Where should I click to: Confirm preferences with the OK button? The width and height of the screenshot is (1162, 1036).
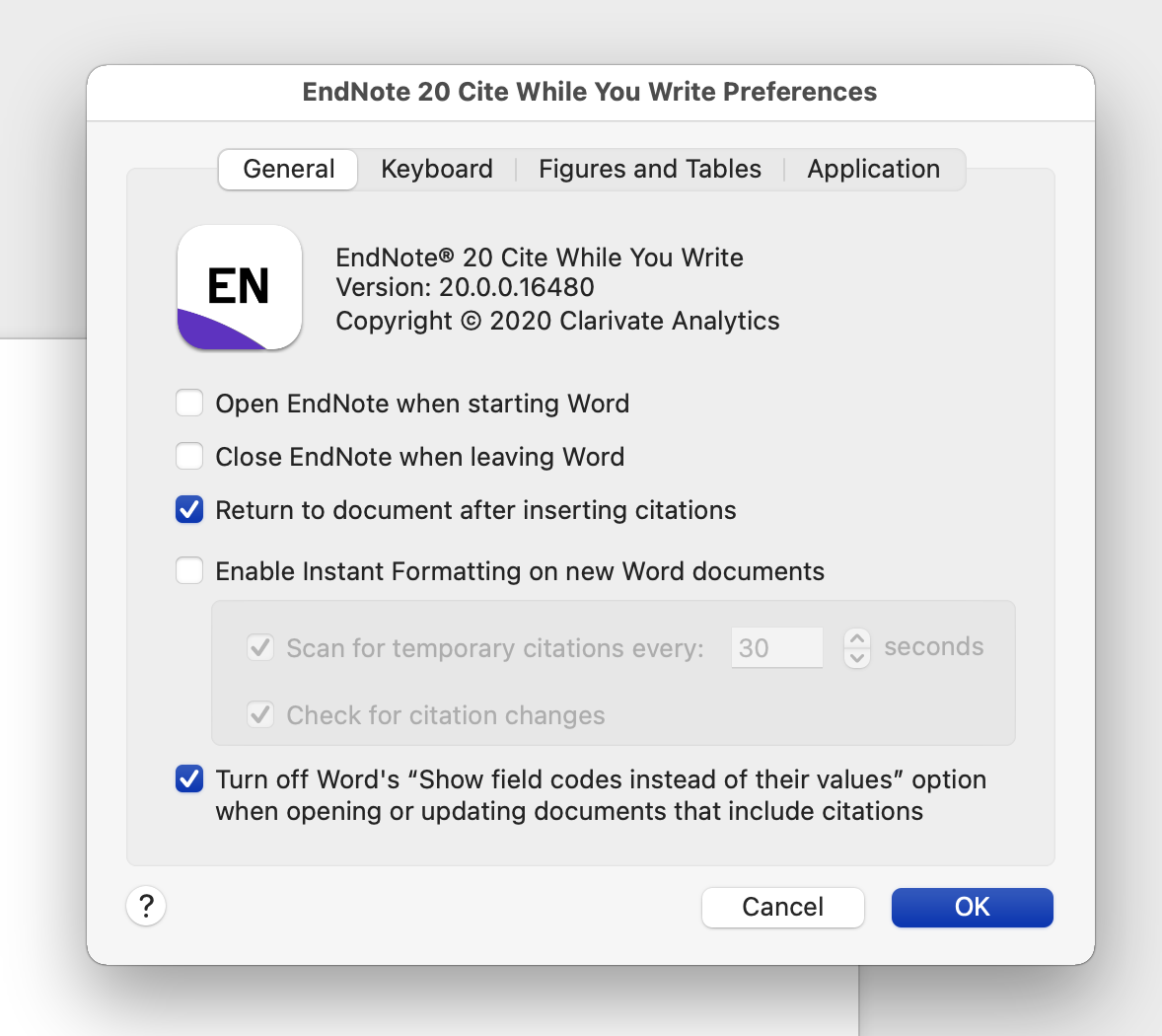point(972,907)
